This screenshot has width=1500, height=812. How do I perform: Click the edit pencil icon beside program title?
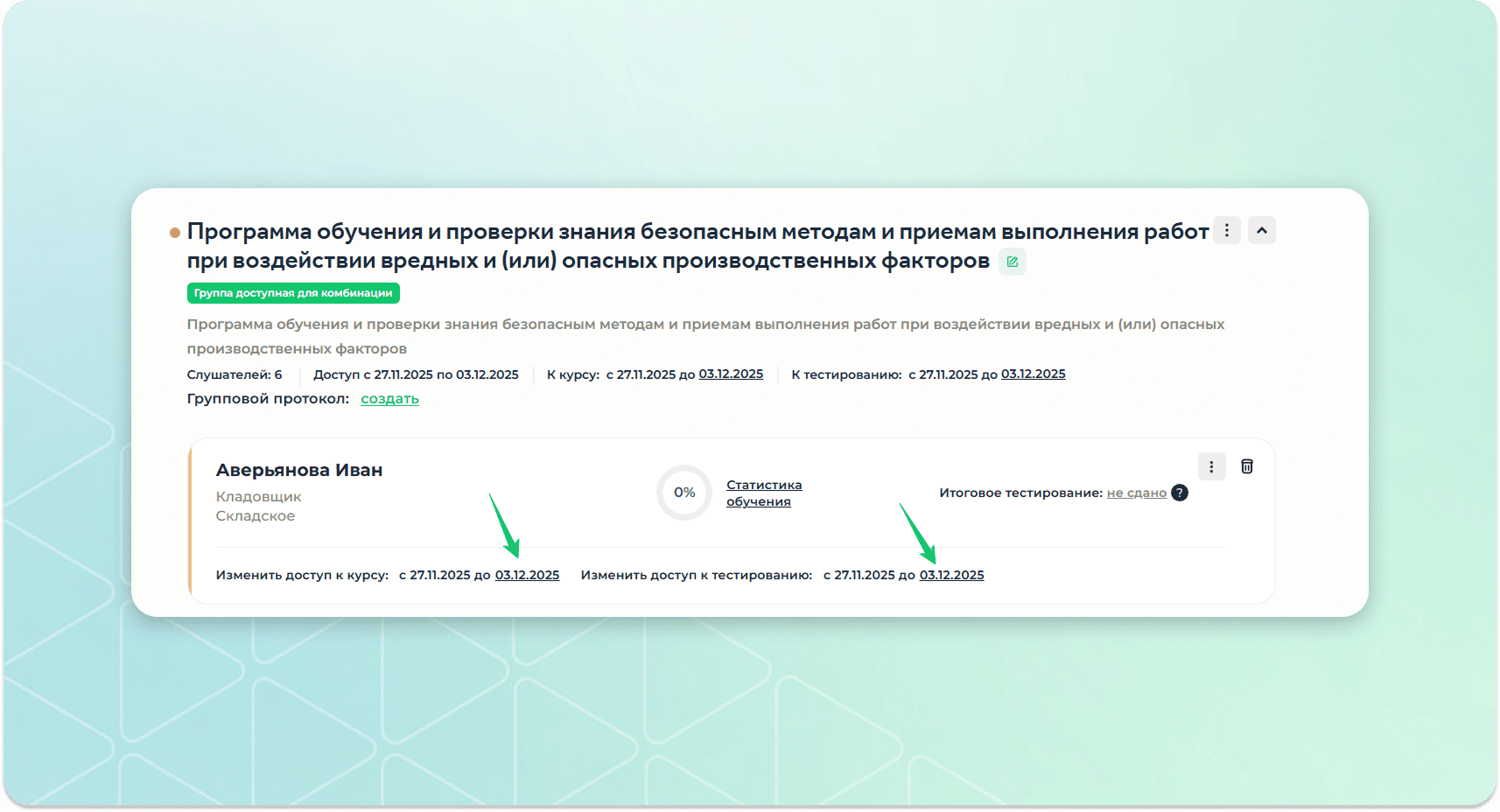coord(1013,262)
